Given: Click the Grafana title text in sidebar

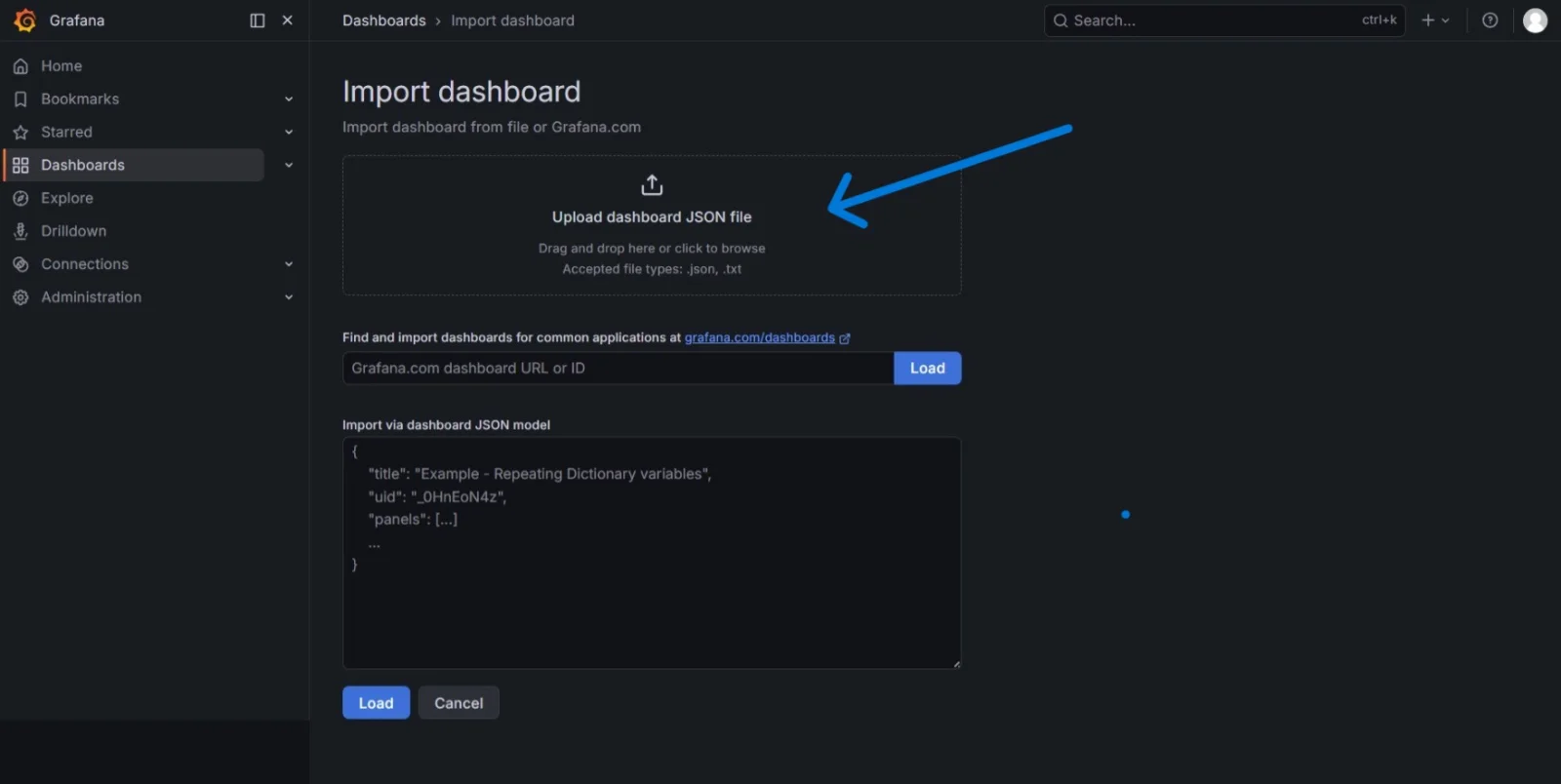Looking at the screenshot, I should (x=77, y=20).
